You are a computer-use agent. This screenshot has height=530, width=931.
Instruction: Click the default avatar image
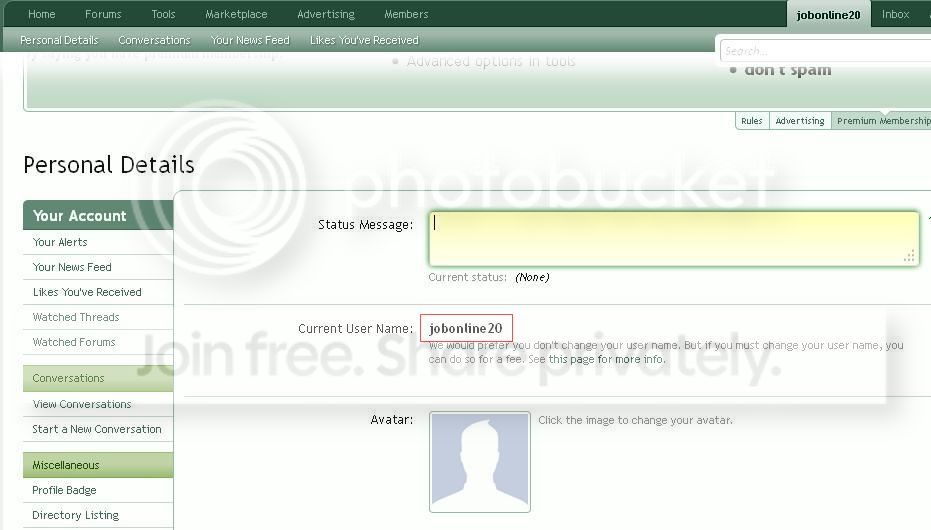480,462
